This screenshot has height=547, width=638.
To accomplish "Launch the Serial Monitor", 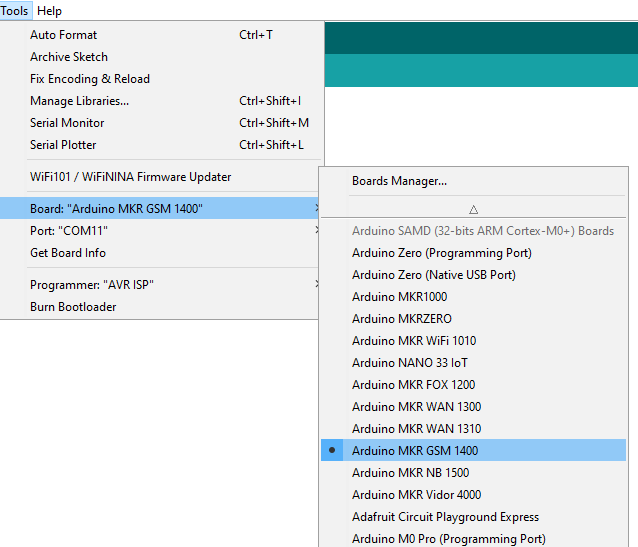I will pos(67,123).
